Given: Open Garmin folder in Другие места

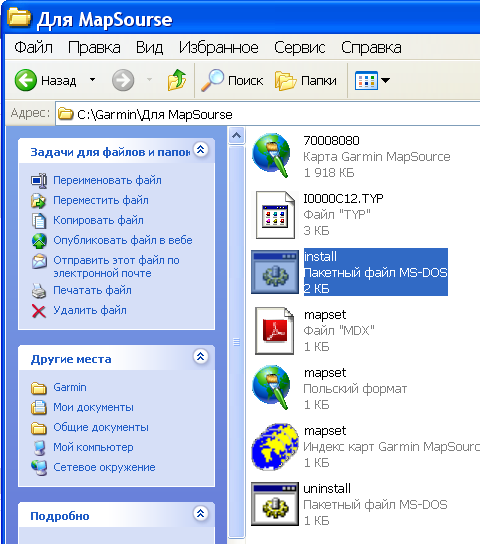Looking at the screenshot, I should [x=70, y=387].
